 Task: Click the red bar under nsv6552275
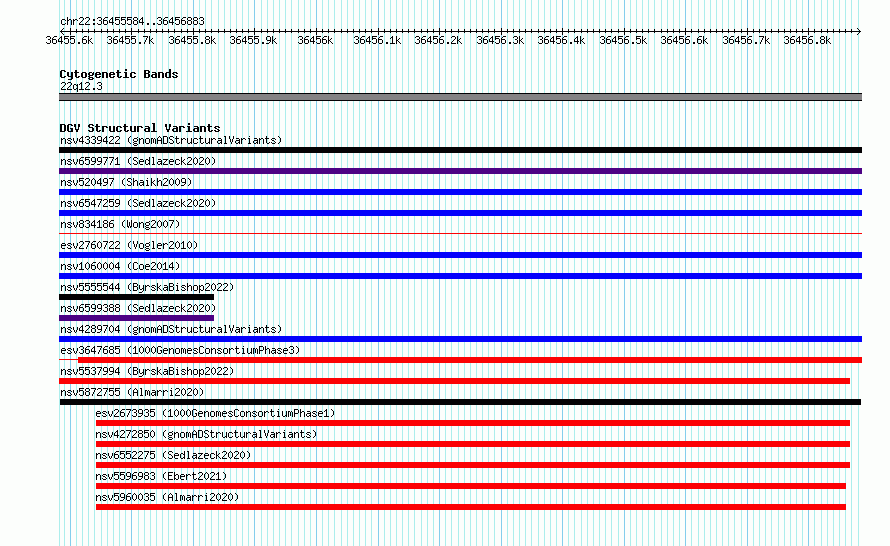click(473, 465)
